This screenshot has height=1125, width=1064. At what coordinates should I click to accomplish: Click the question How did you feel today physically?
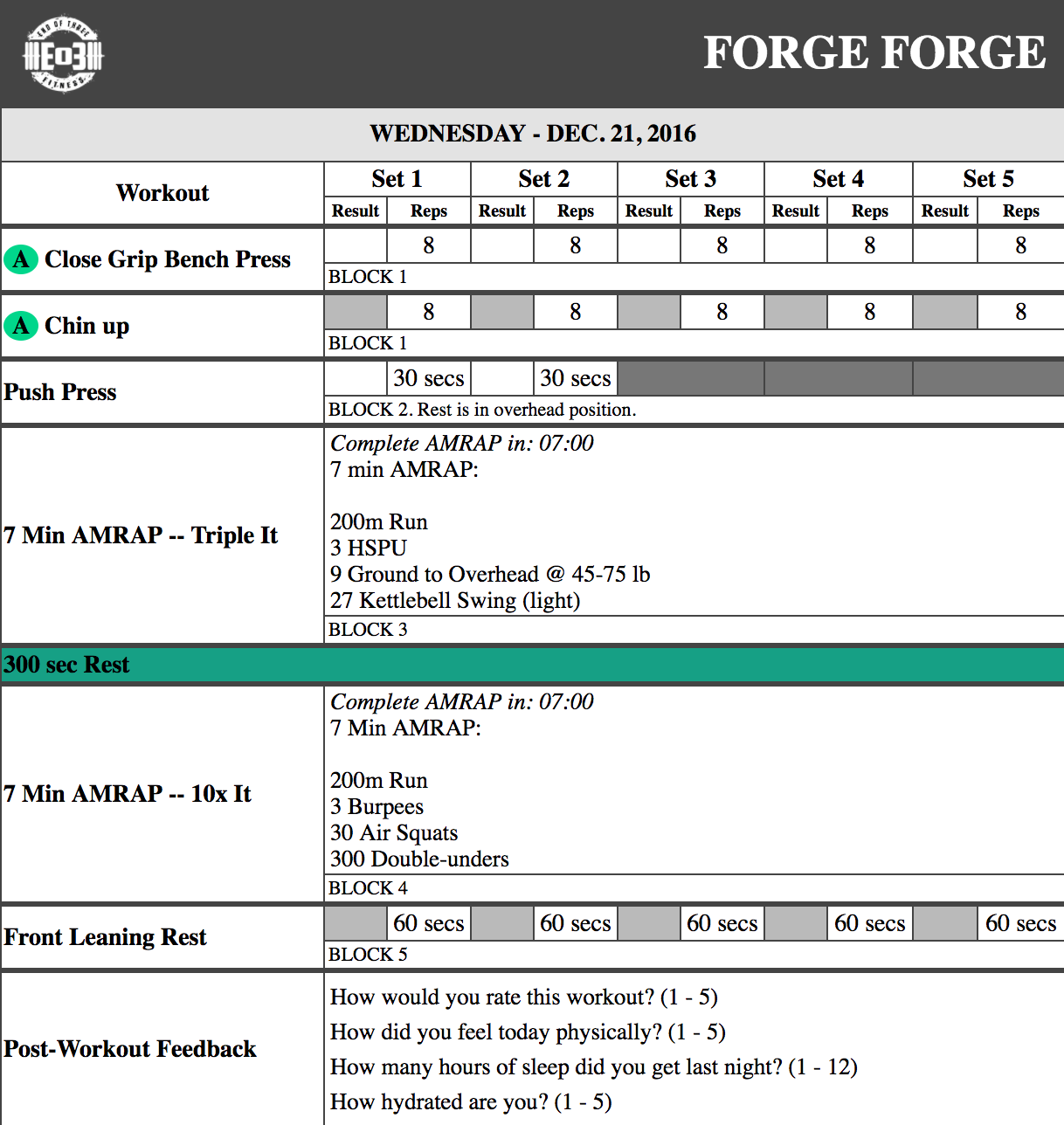click(x=528, y=1032)
